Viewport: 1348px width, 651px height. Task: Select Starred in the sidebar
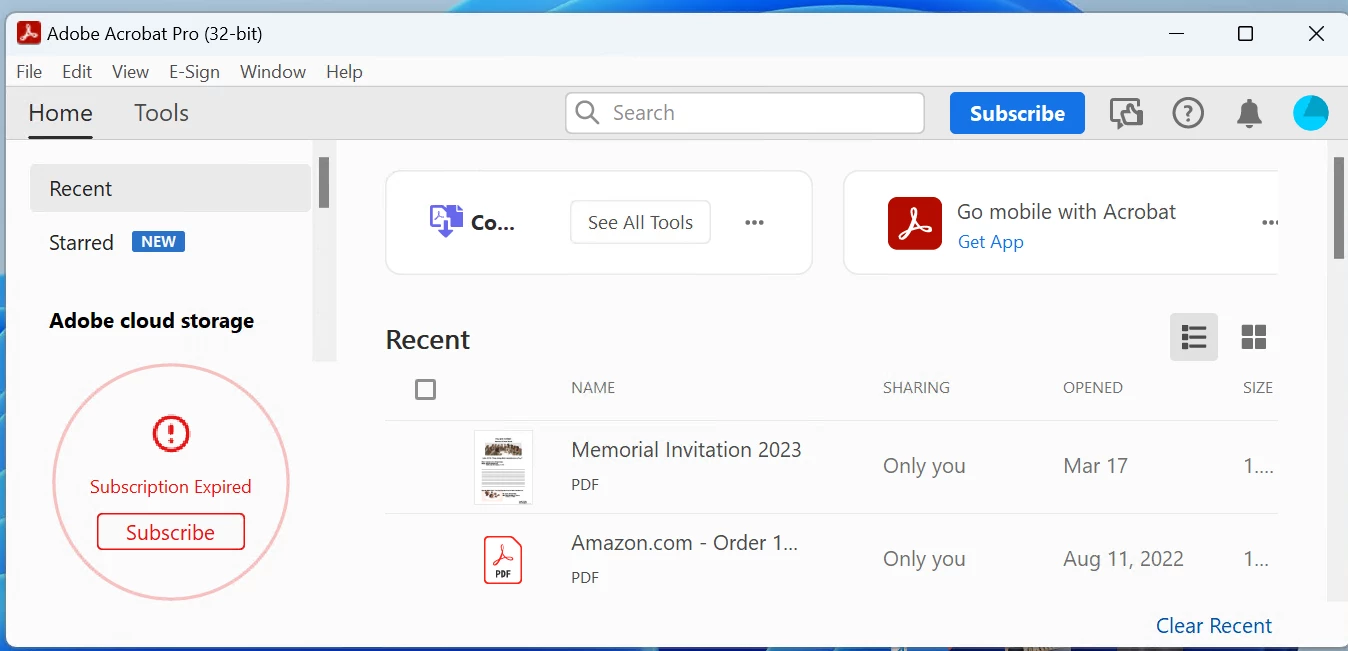(81, 242)
